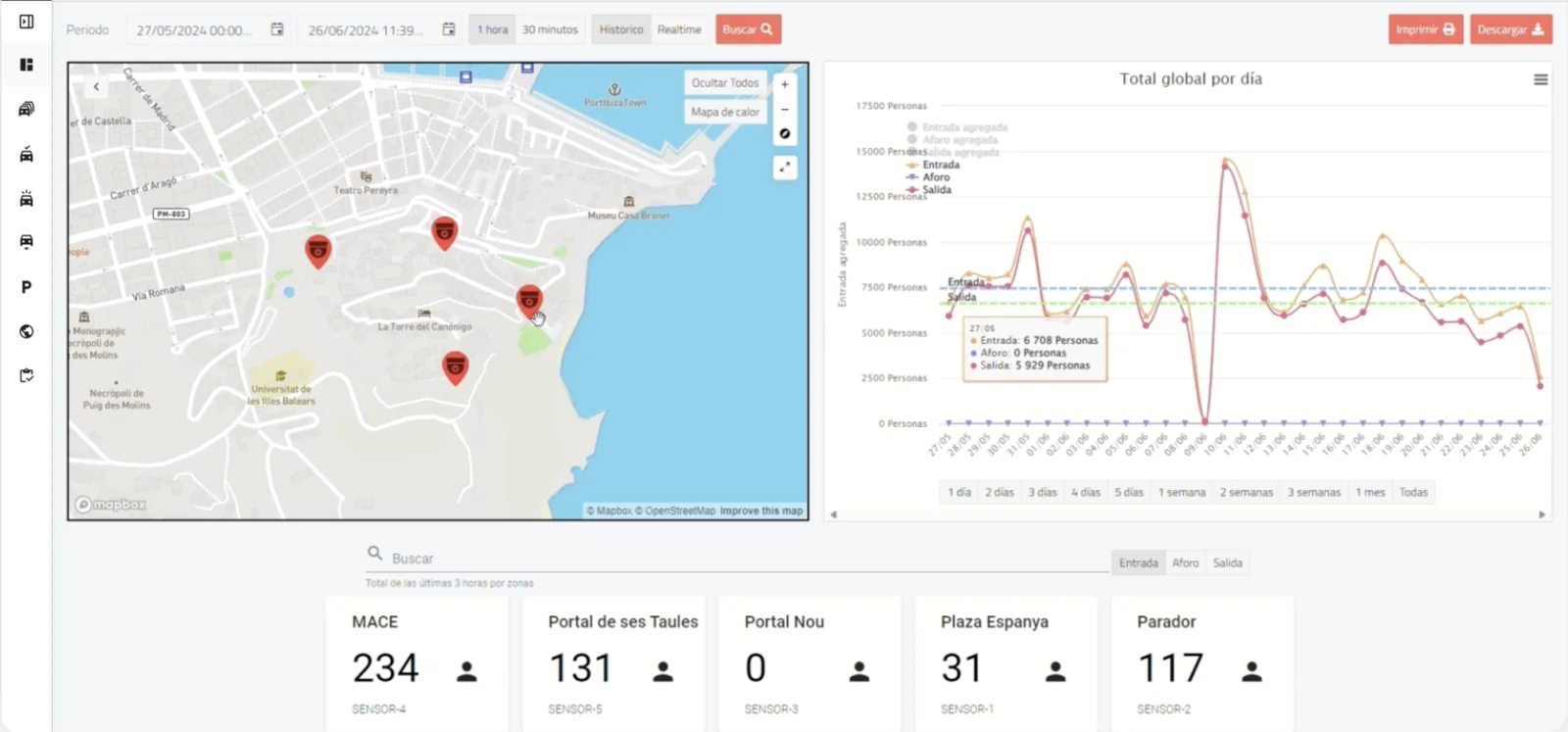Click the Buscar zone search field

pyautogui.click(x=737, y=558)
